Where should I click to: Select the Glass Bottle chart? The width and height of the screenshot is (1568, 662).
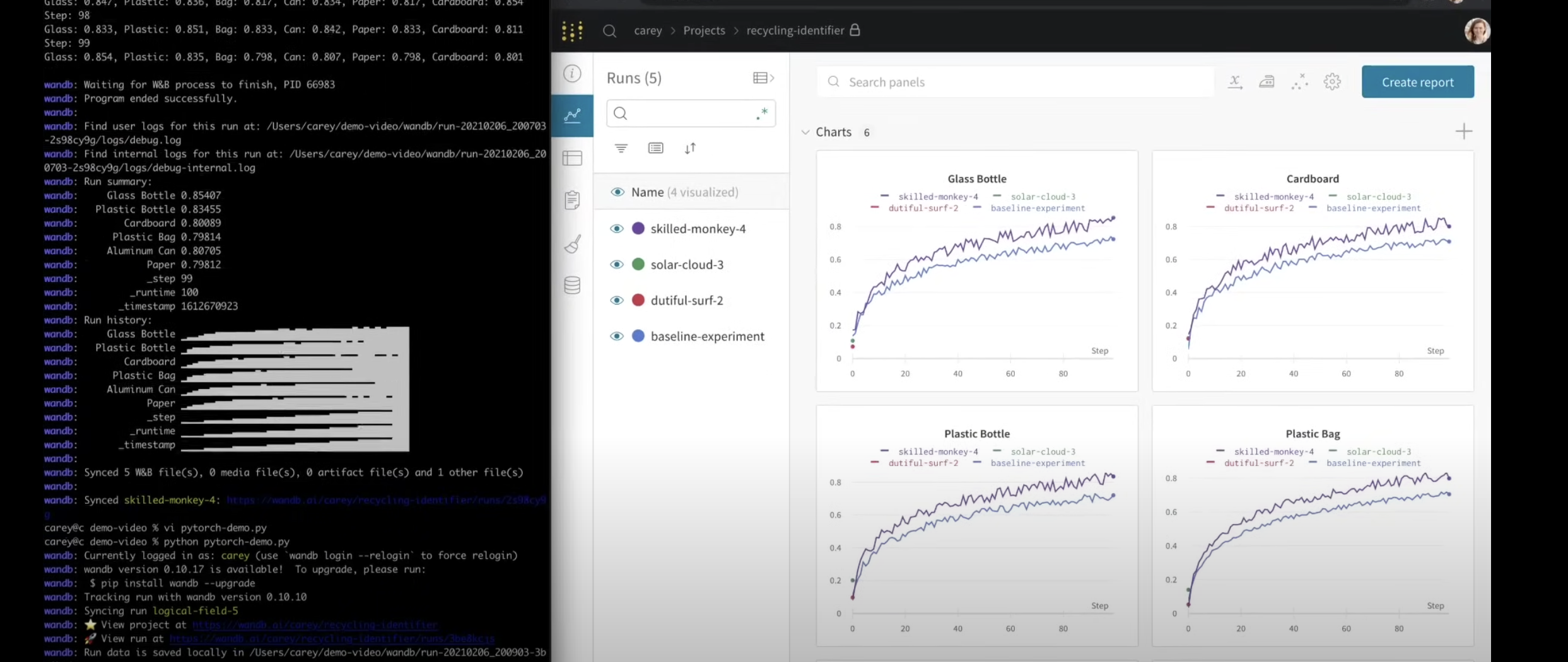976,270
